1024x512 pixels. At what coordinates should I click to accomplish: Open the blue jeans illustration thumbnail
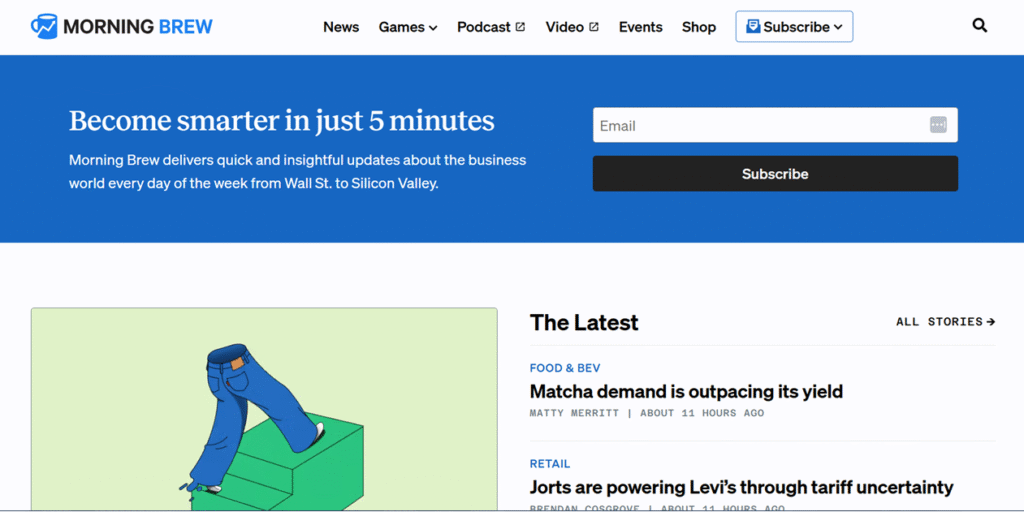tap(264, 409)
